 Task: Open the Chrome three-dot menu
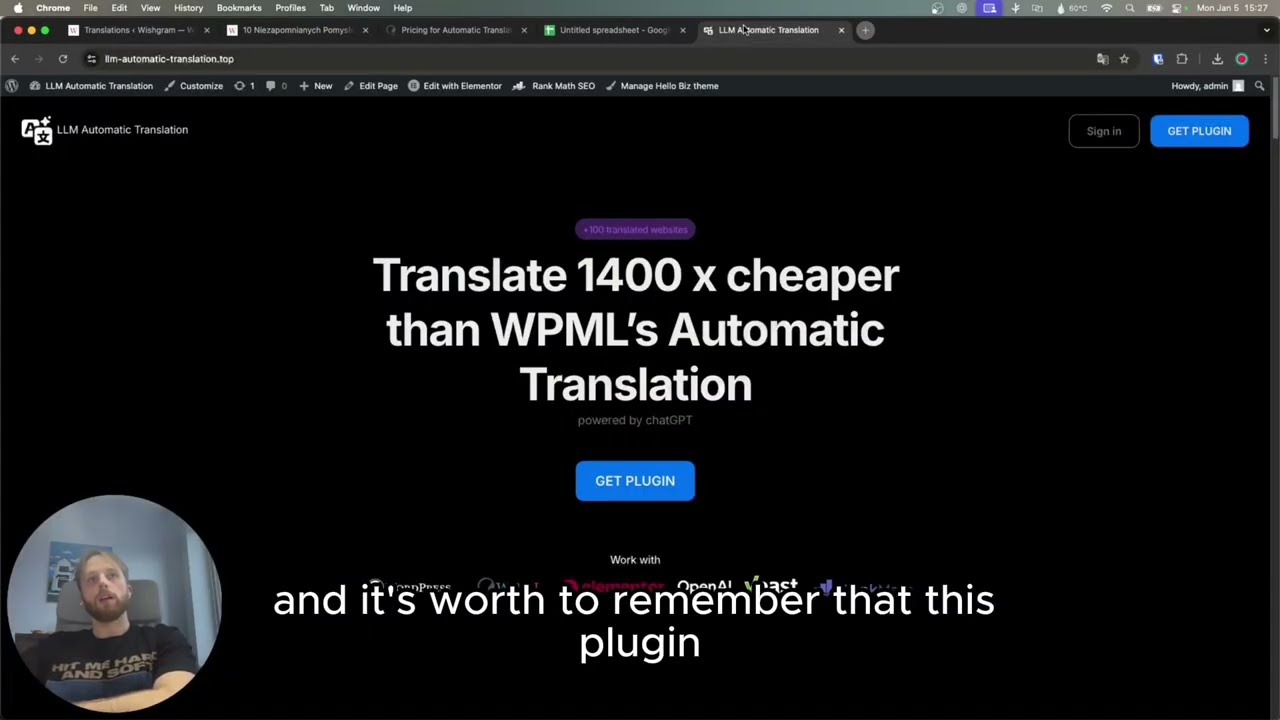pos(1265,59)
